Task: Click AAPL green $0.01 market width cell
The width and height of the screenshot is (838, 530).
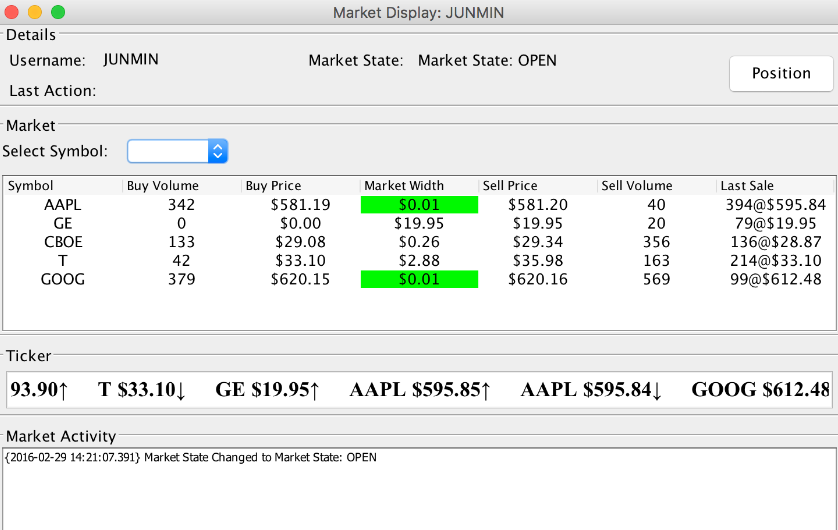Action: point(419,205)
